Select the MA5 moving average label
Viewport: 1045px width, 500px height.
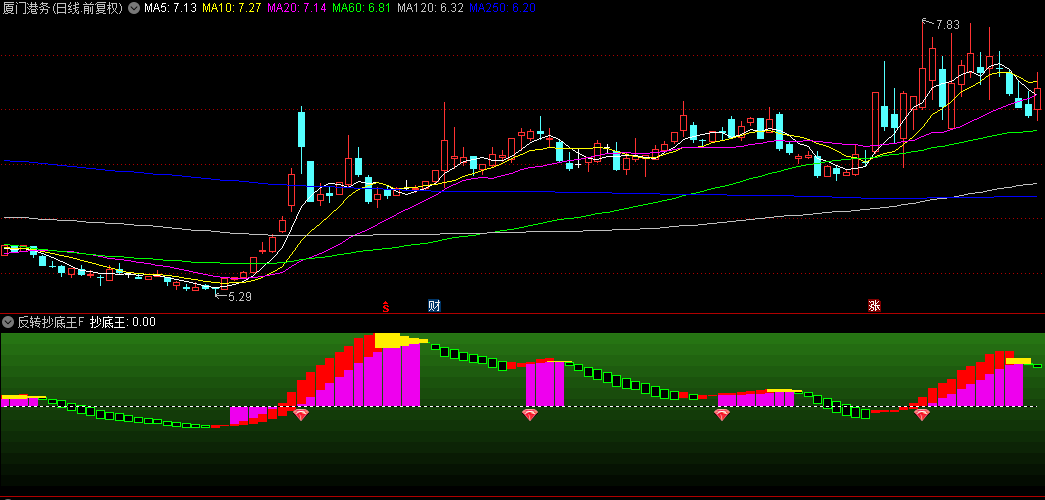click(170, 8)
